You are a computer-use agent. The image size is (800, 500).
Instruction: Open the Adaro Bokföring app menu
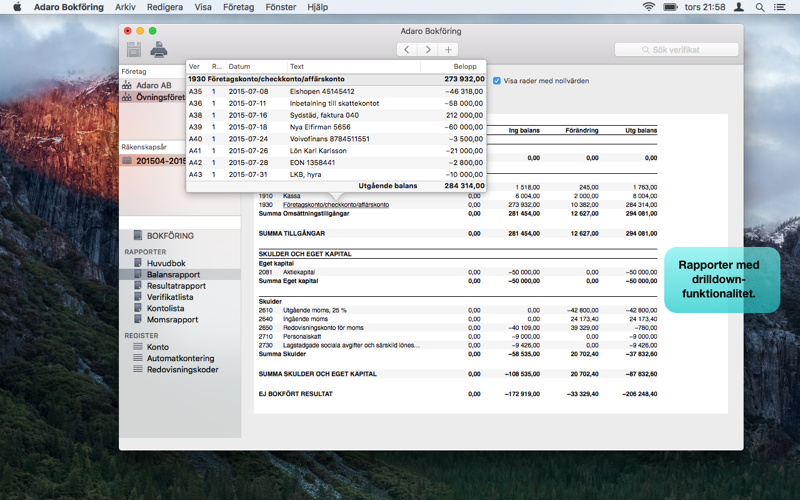click(68, 7)
